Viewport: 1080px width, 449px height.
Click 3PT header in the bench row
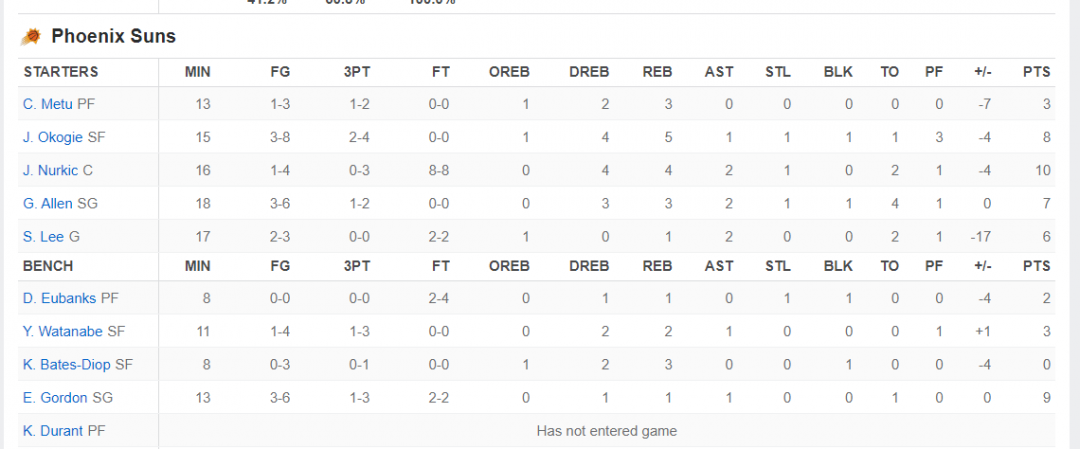[x=357, y=266]
